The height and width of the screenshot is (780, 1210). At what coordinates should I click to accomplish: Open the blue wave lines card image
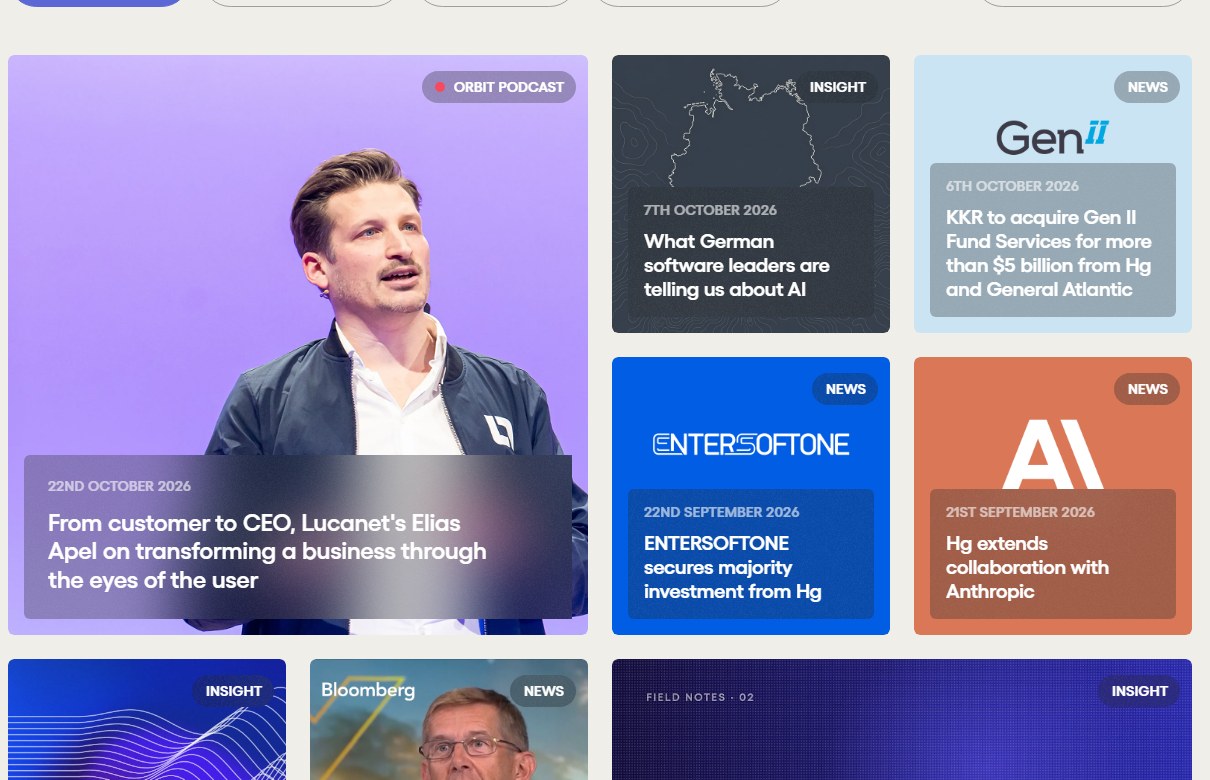tap(147, 720)
